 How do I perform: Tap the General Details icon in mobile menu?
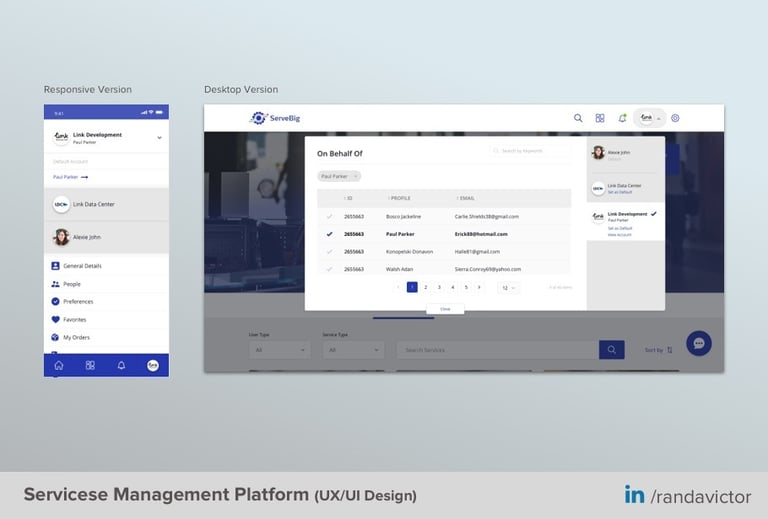pos(55,266)
